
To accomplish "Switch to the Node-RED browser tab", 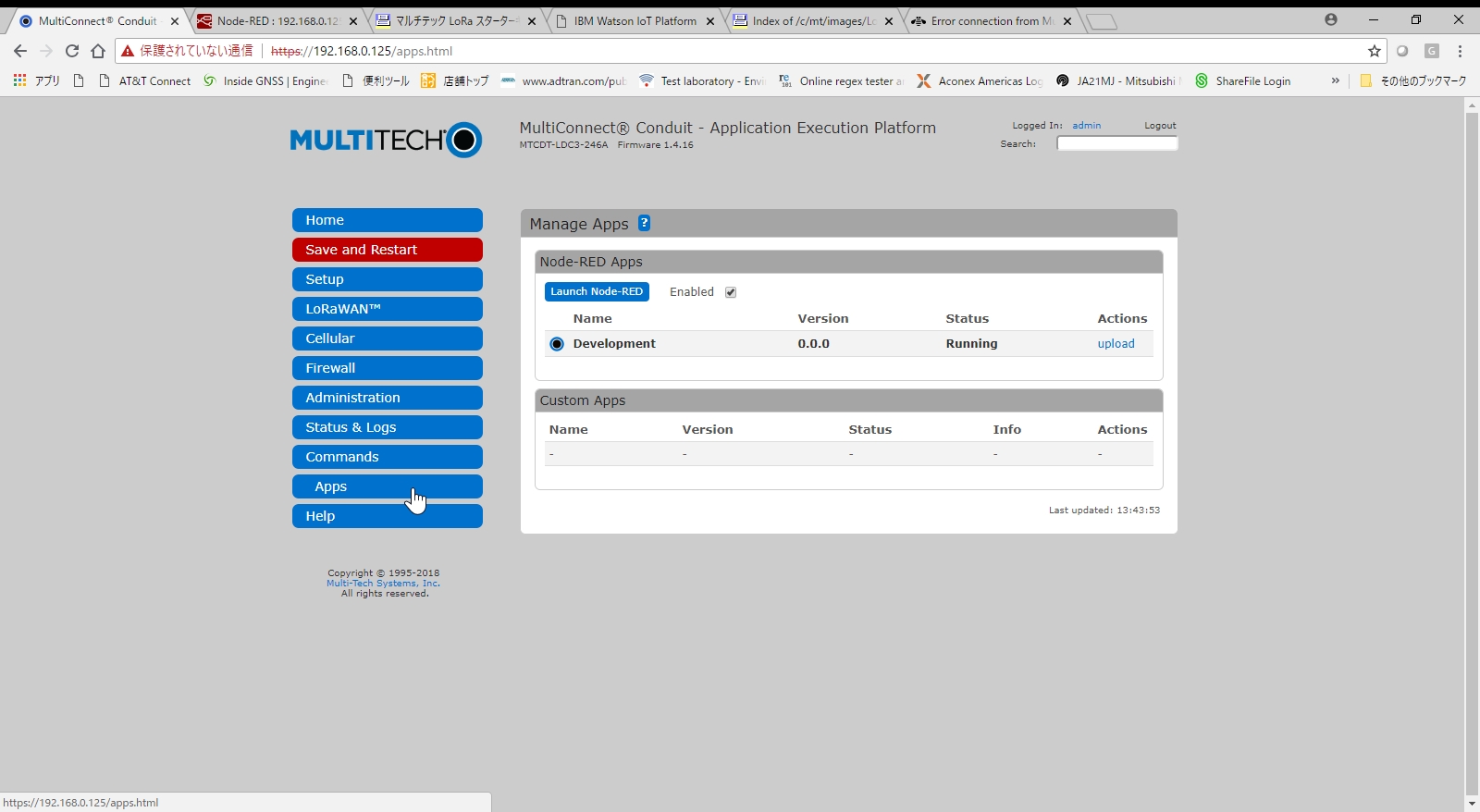I will click(x=276, y=21).
